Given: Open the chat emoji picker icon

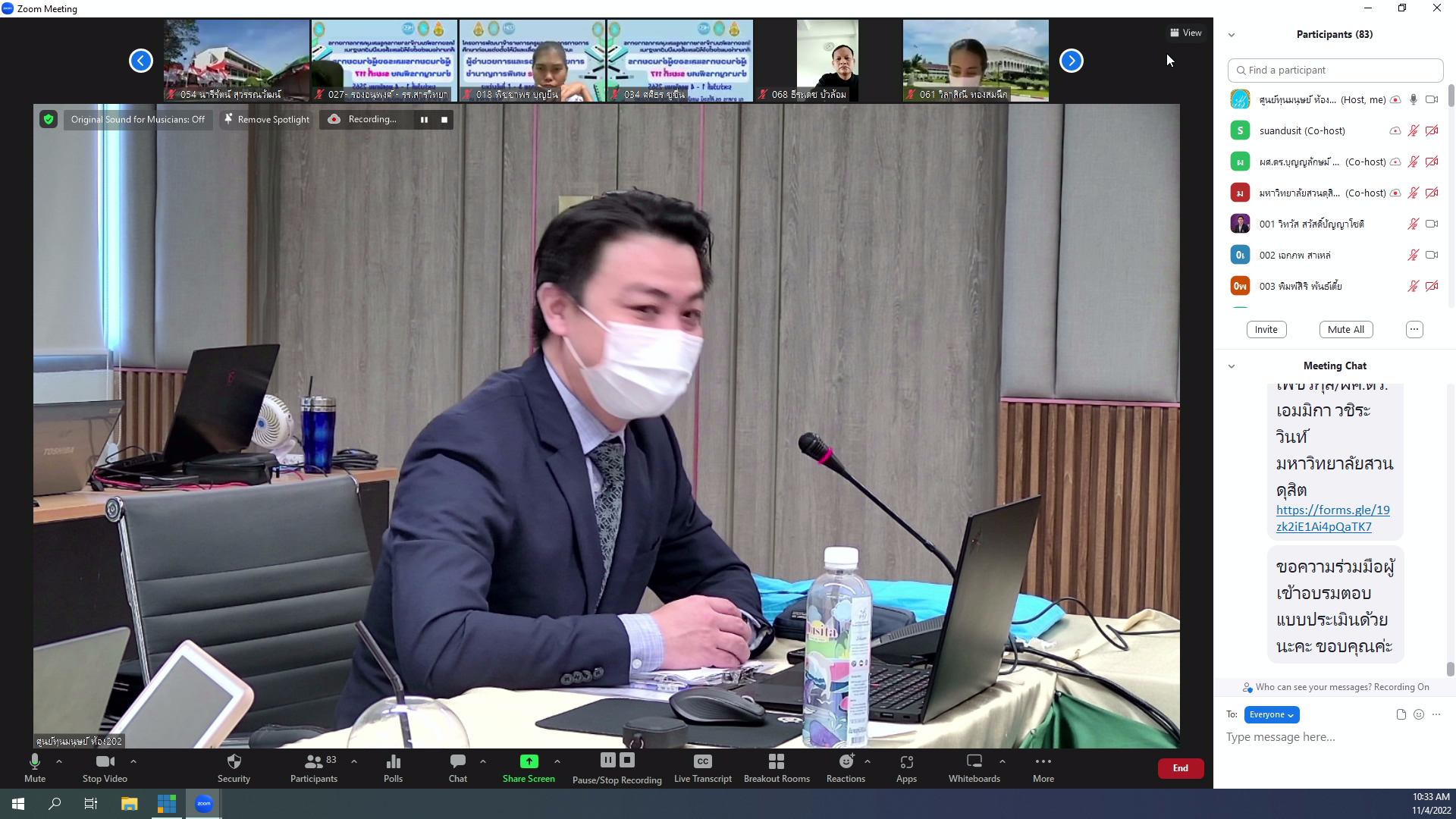Looking at the screenshot, I should click(x=1419, y=714).
